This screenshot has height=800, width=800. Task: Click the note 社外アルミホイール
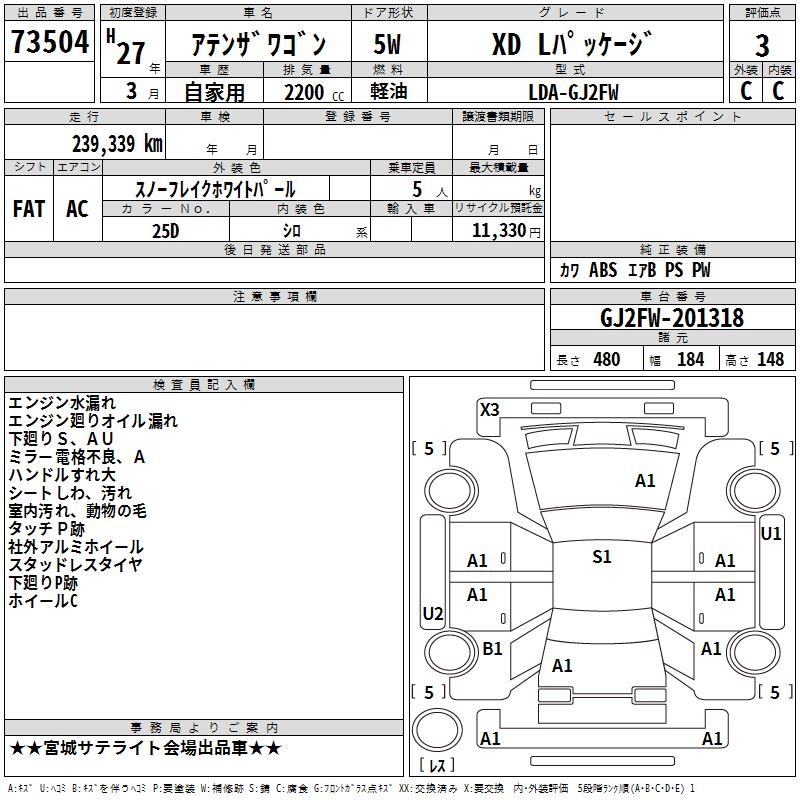coord(76,547)
